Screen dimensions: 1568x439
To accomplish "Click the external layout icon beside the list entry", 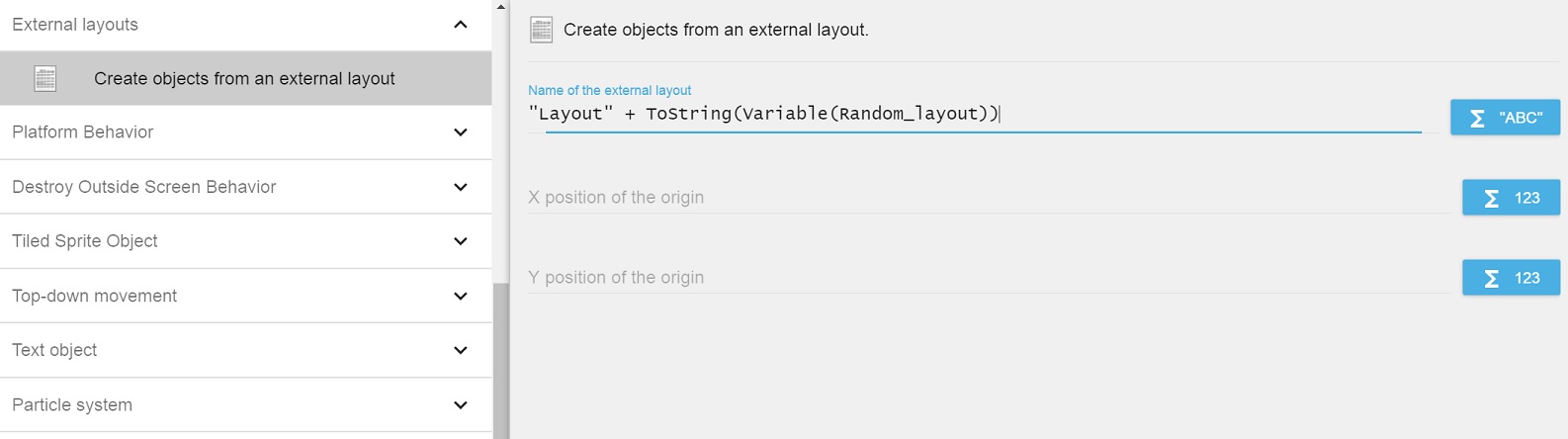I will pyautogui.click(x=45, y=79).
